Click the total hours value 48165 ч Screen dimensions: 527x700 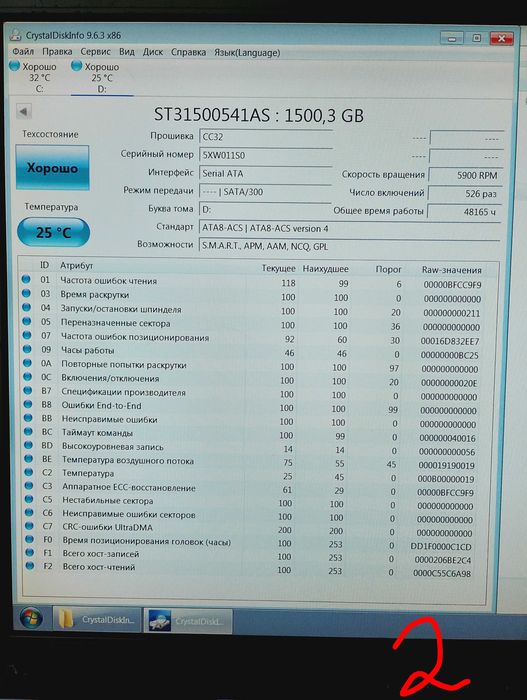(x=464, y=212)
